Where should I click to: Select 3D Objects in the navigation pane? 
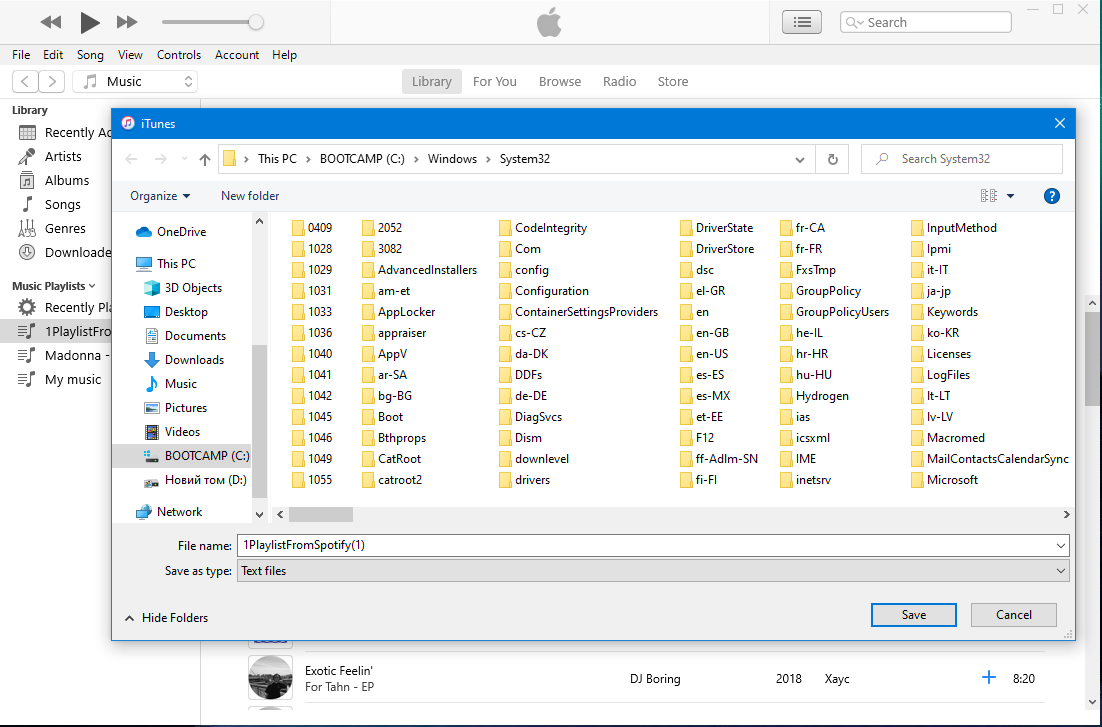(183, 288)
